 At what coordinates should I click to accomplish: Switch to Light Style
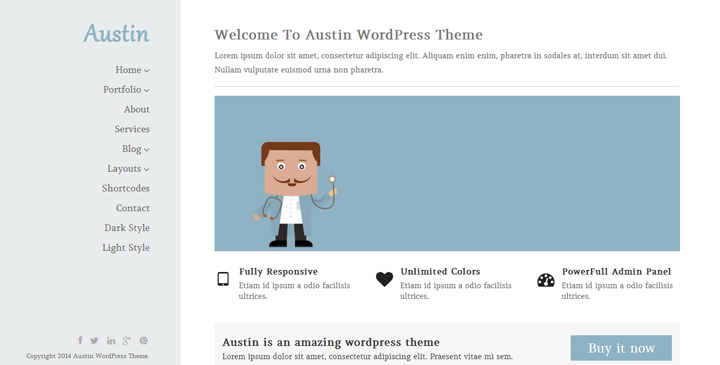(126, 247)
